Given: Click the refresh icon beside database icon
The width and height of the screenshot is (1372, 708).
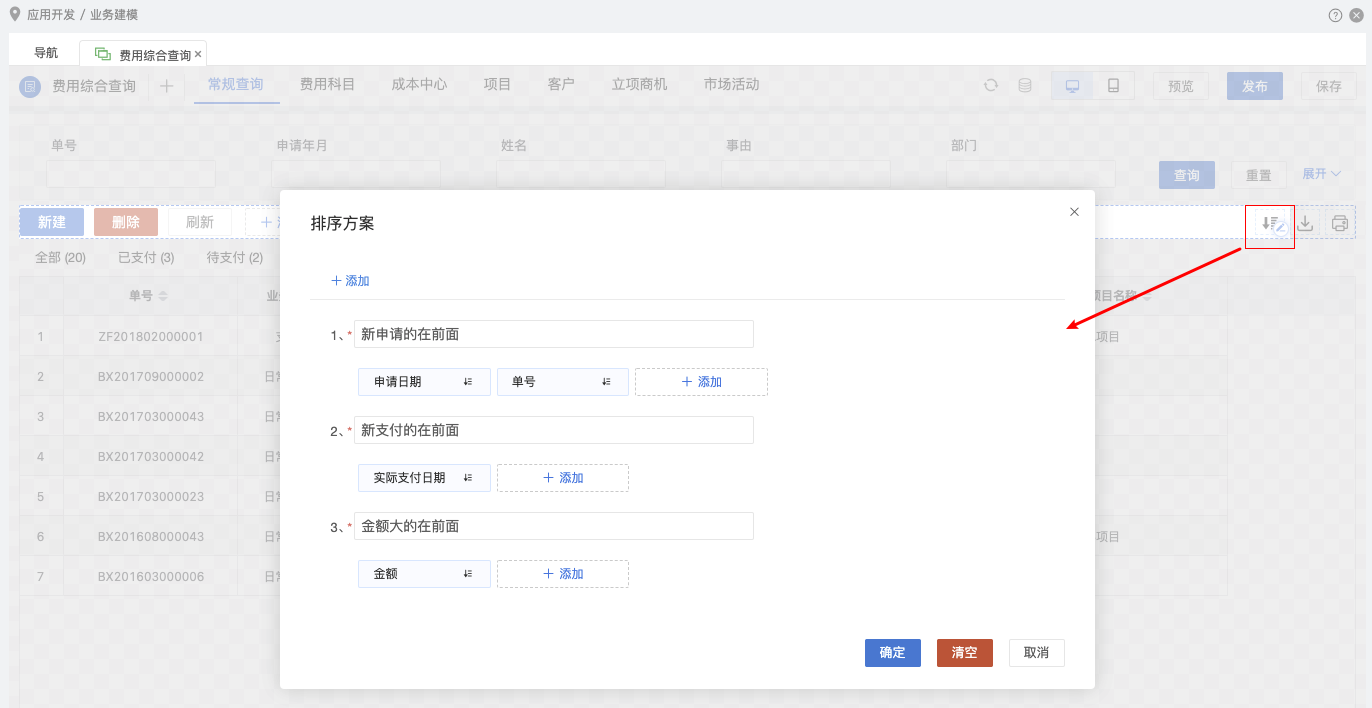Looking at the screenshot, I should pos(991,86).
